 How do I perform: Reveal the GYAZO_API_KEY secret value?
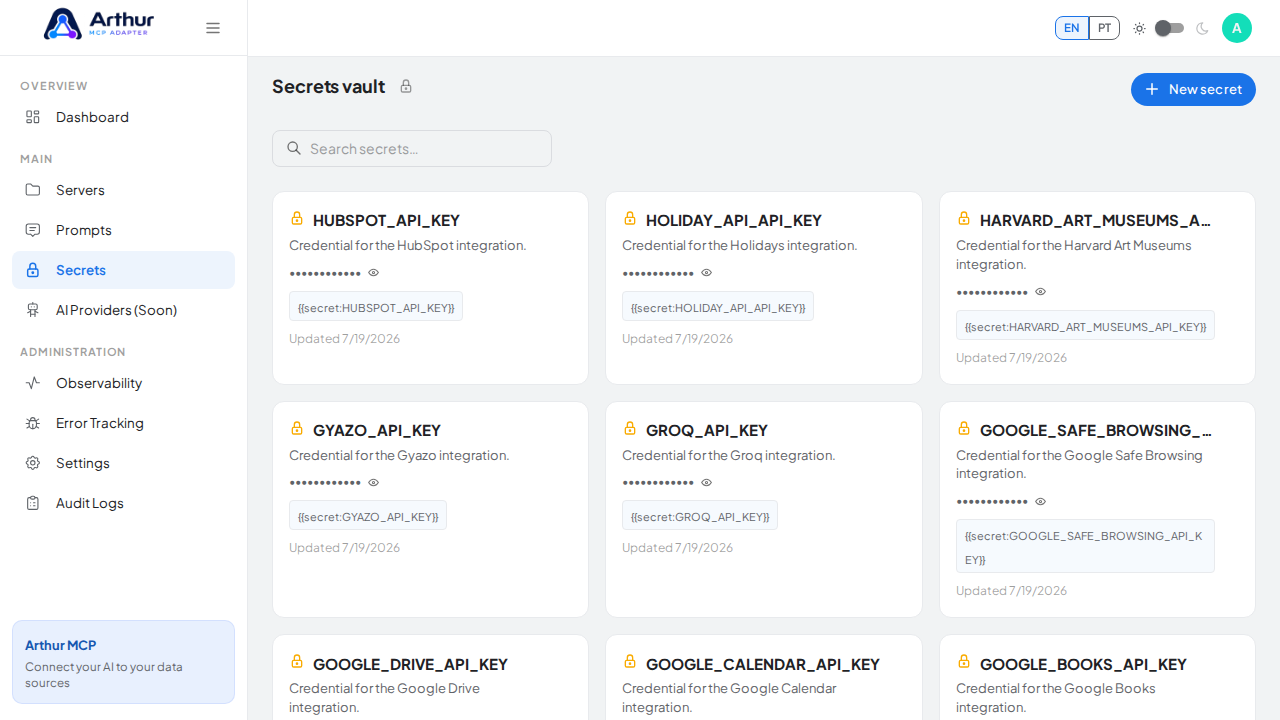tap(374, 483)
